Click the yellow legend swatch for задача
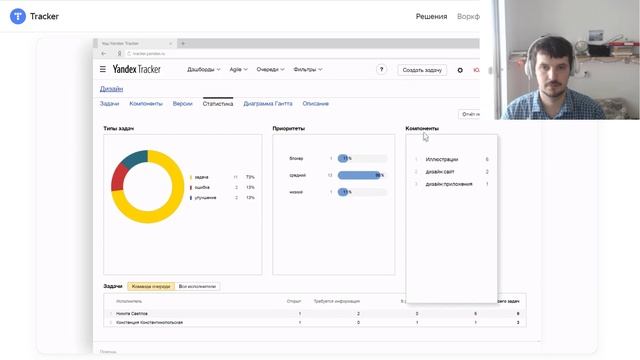This screenshot has height=360, width=640. [x=191, y=177]
